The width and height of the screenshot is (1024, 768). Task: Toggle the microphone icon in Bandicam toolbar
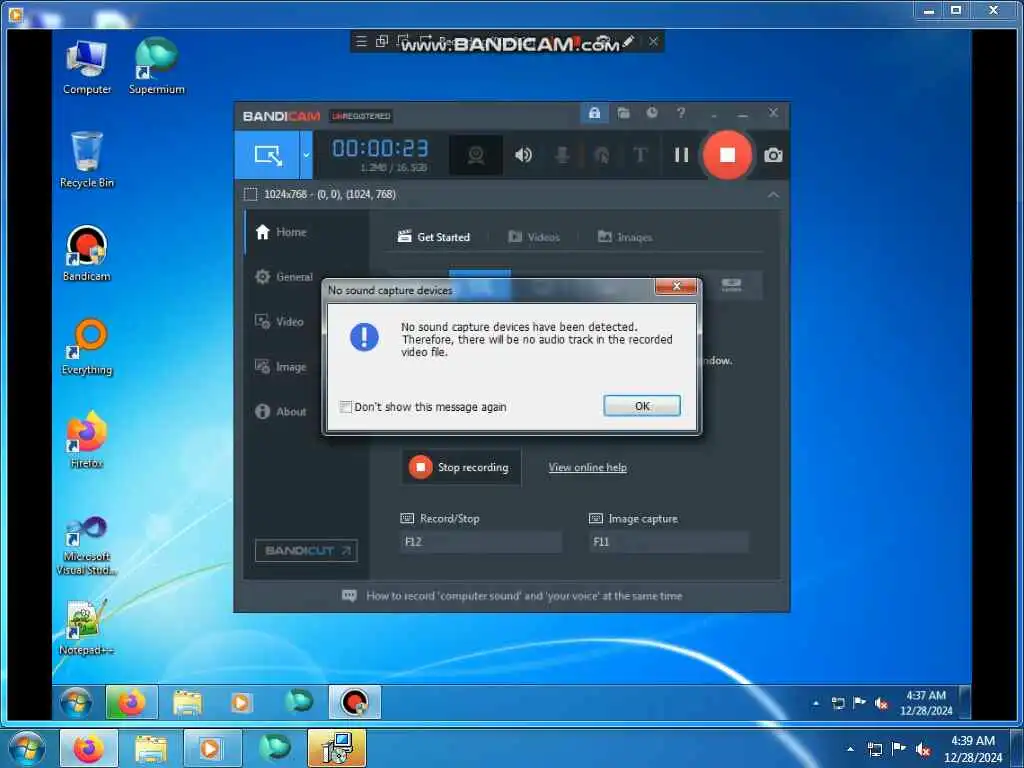tap(562, 155)
